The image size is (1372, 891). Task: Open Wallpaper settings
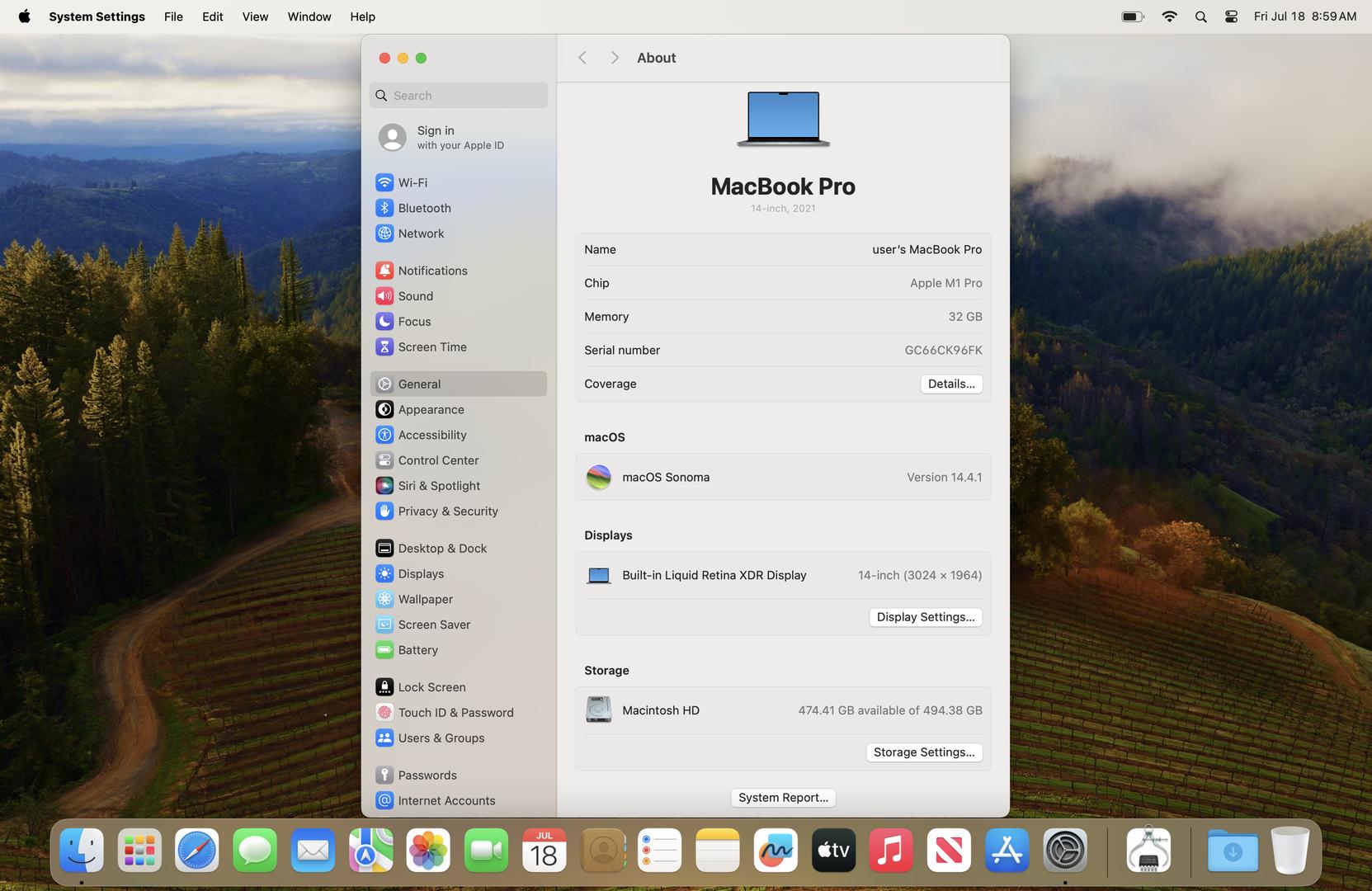coord(458,600)
